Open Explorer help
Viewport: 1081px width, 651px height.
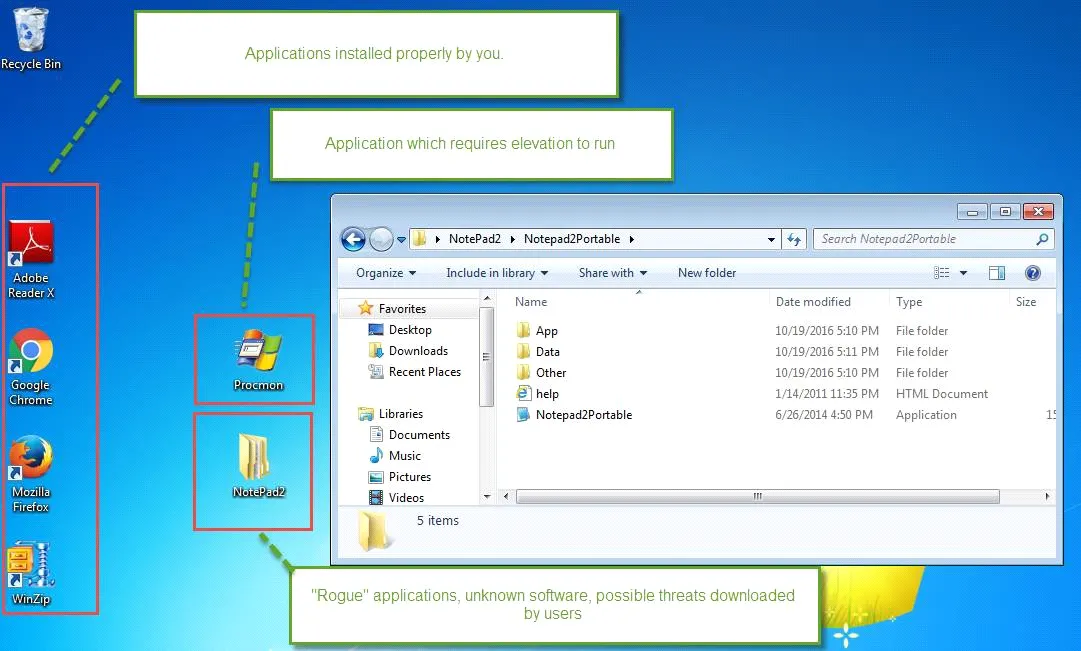coord(1033,272)
